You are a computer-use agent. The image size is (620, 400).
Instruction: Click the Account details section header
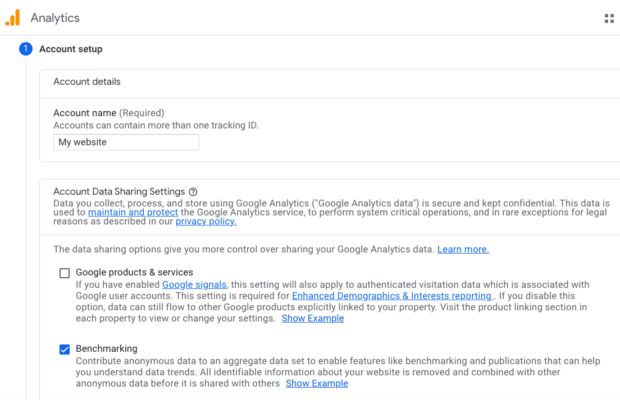[87, 82]
